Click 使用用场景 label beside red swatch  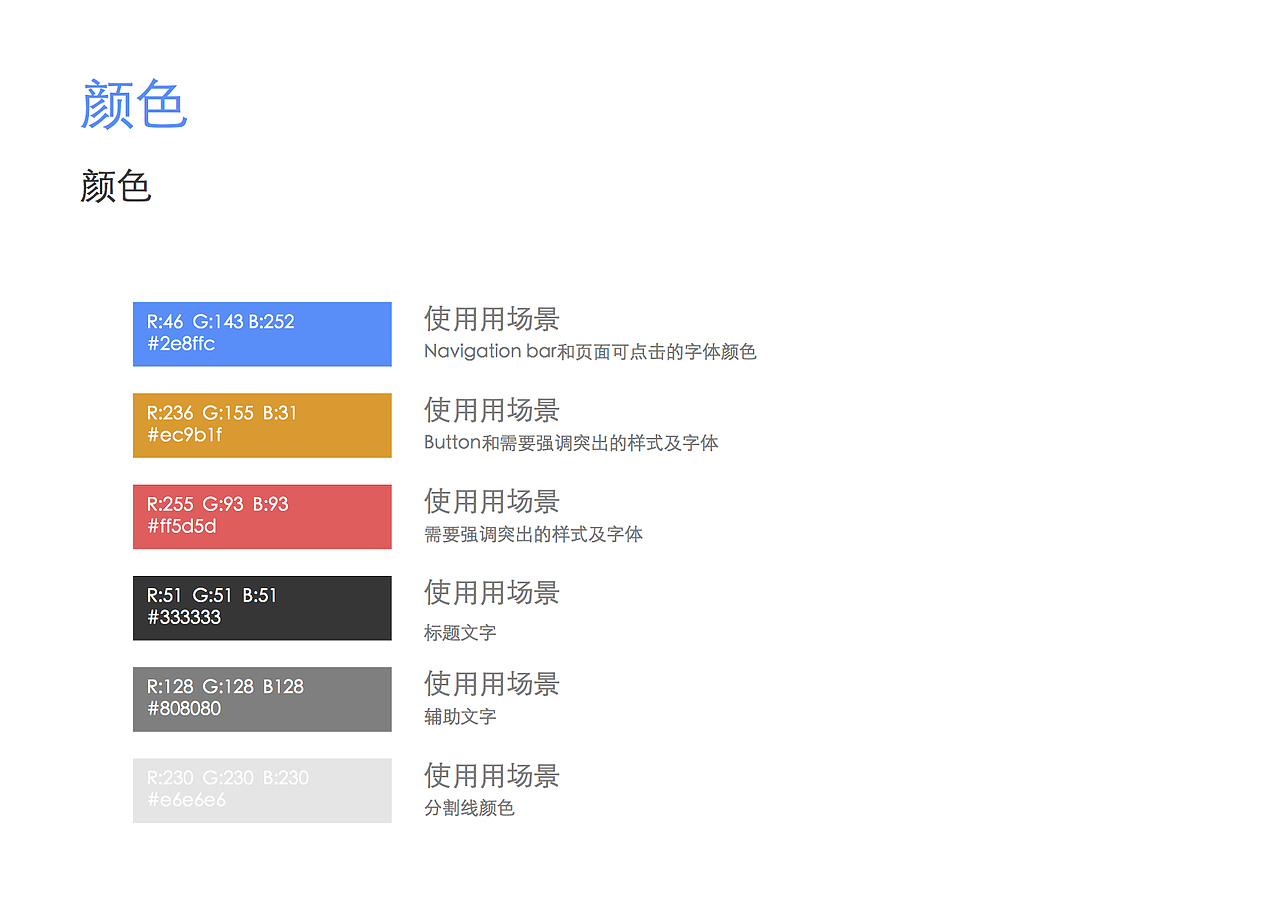coord(491,501)
